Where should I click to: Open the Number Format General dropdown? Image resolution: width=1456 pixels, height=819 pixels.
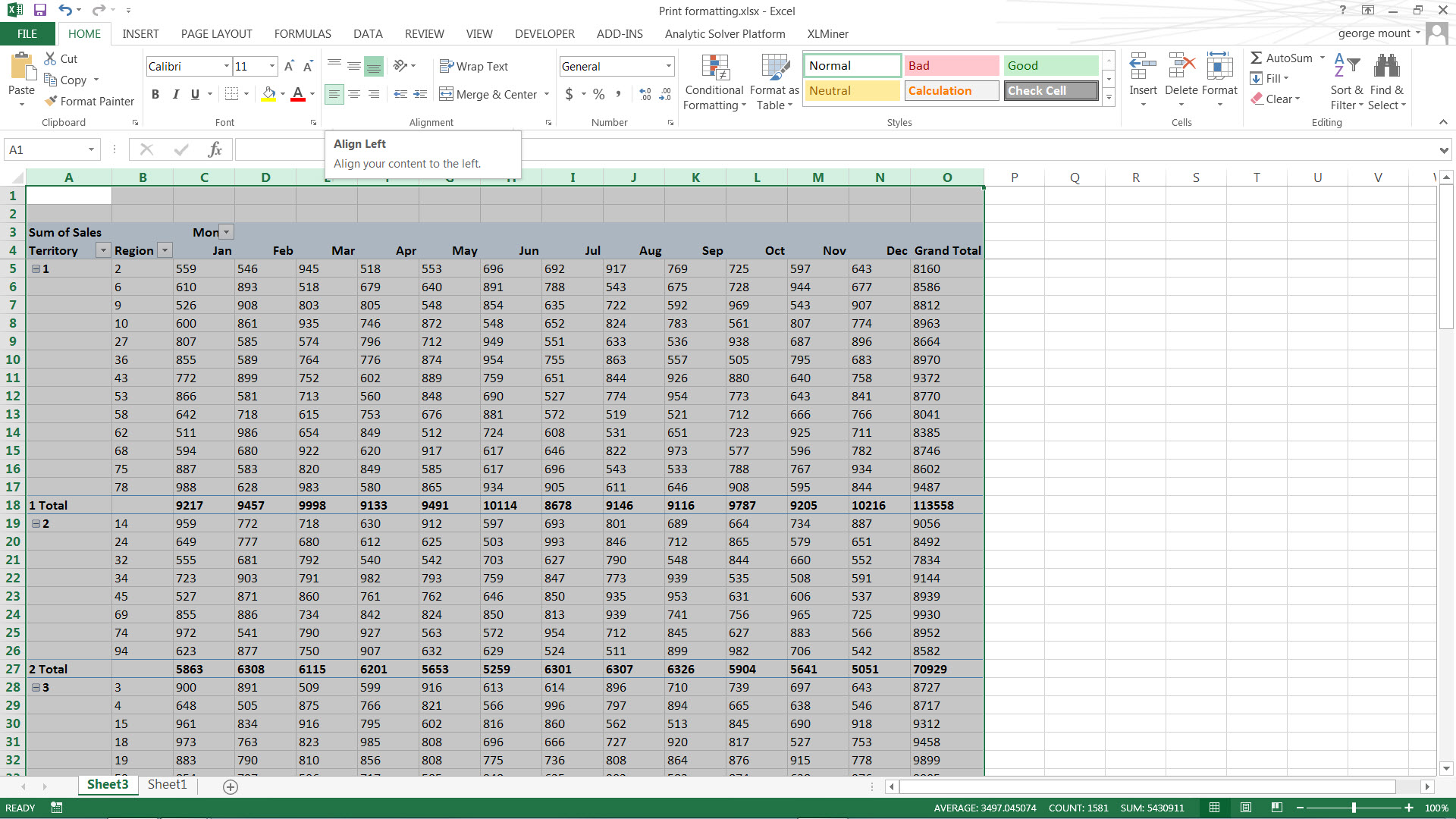tap(668, 67)
